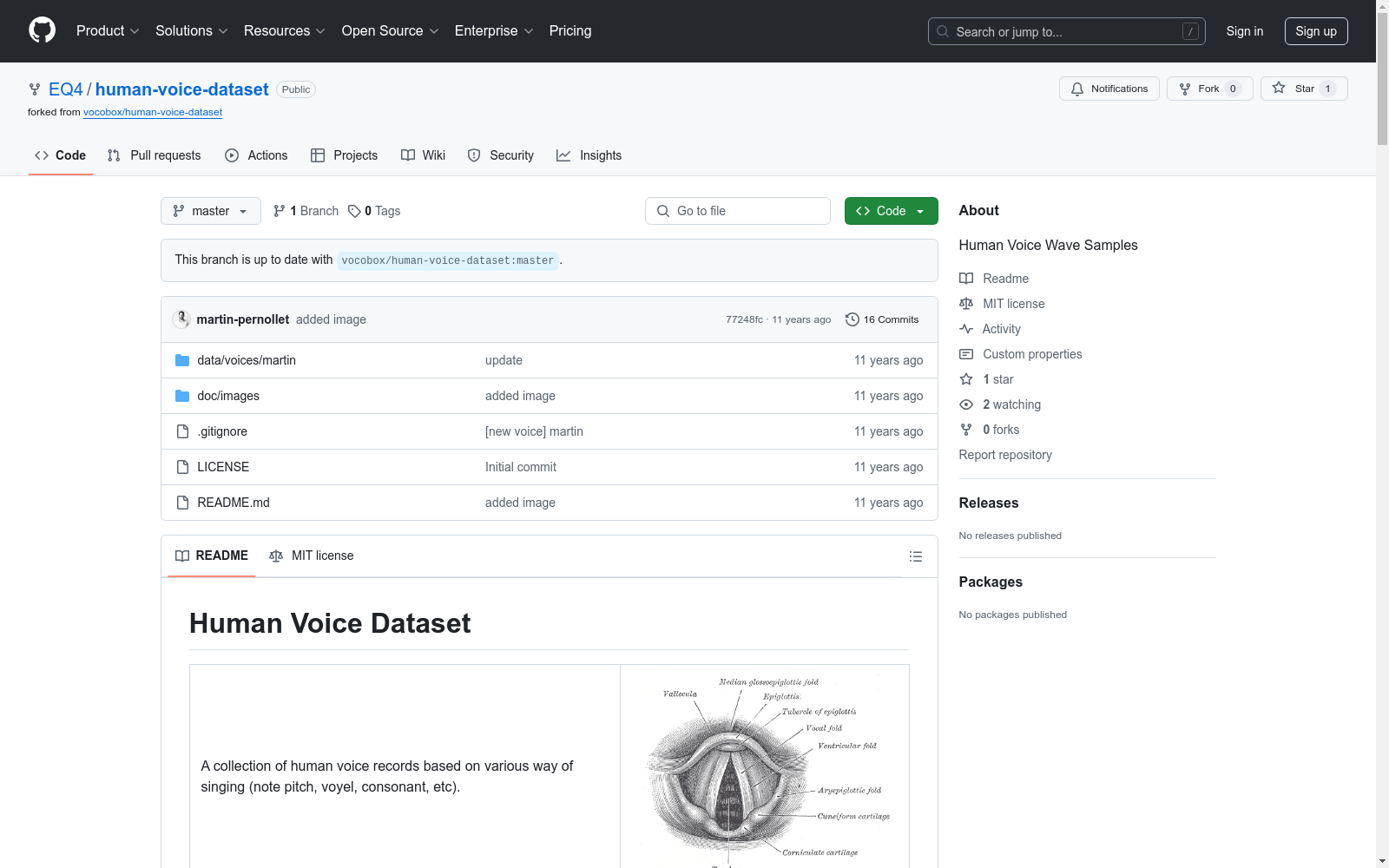Click the Sign up button

pos(1316,31)
